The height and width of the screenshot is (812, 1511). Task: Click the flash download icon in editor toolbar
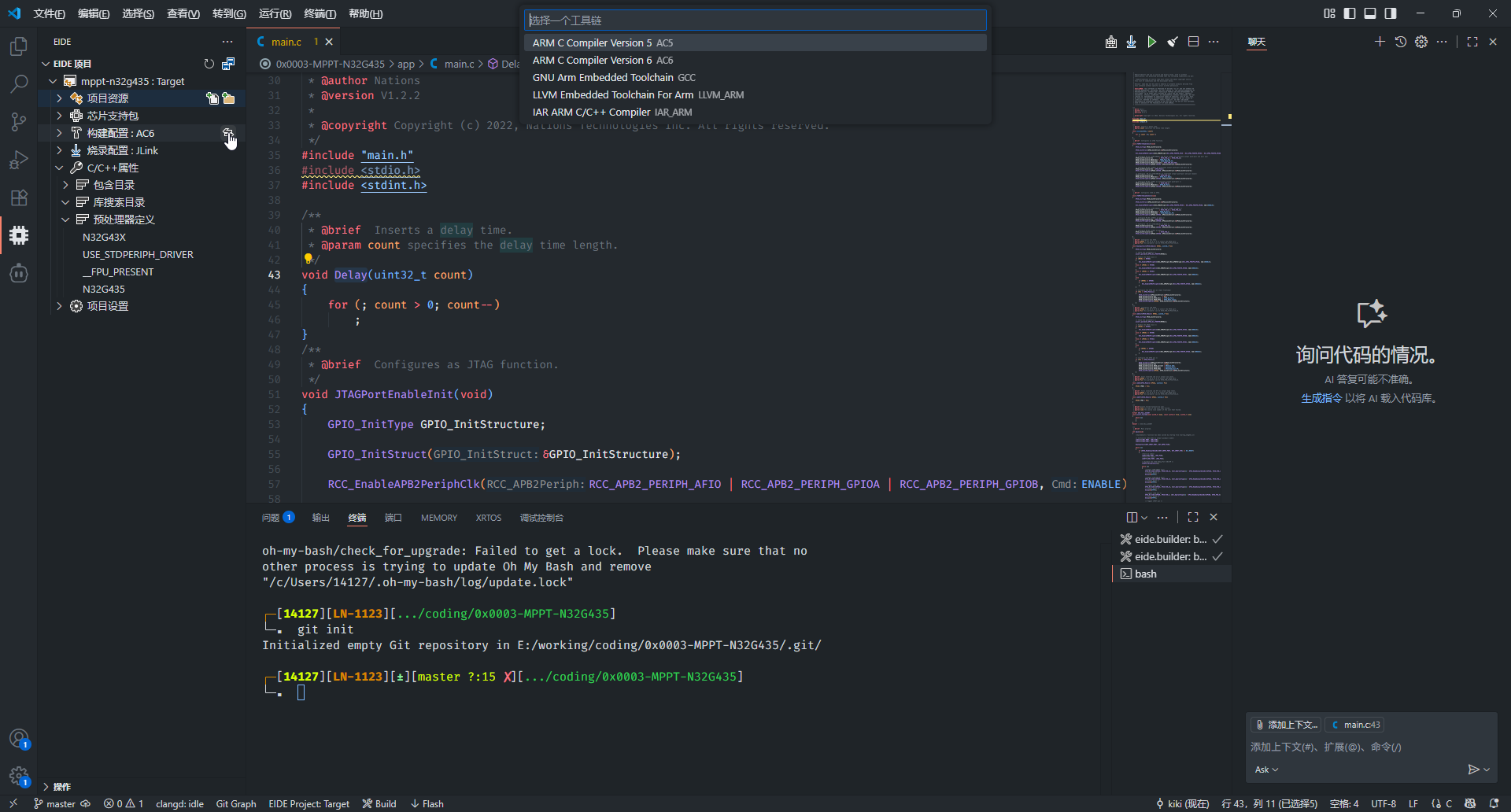point(1131,42)
